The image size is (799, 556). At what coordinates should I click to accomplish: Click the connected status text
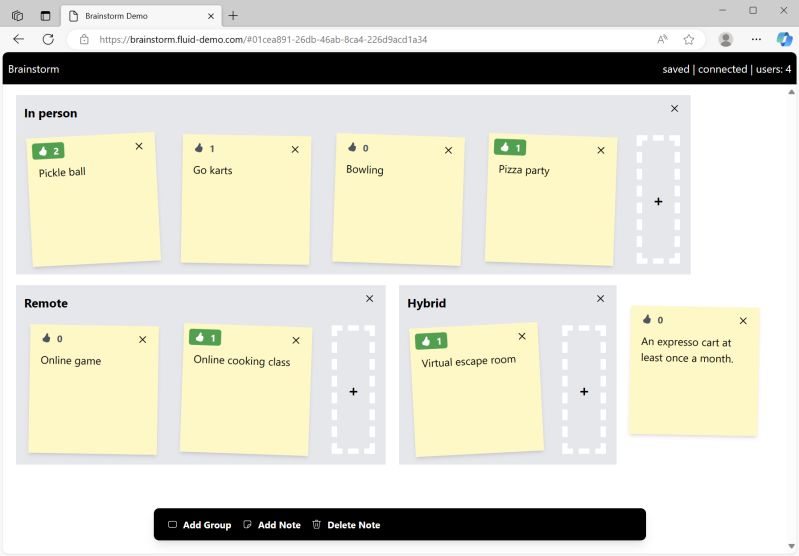point(722,69)
